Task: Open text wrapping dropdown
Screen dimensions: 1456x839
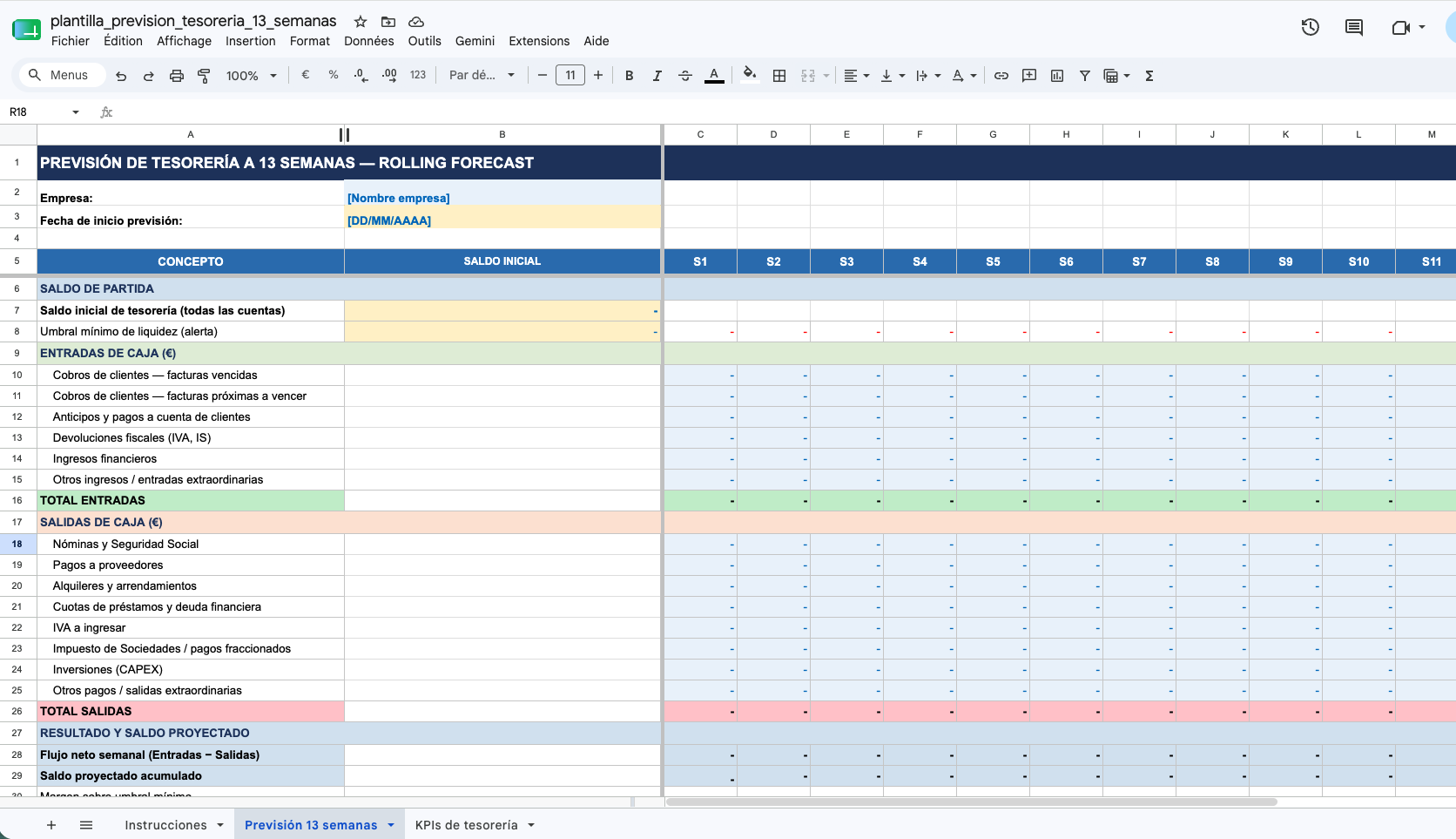Action: 928,76
